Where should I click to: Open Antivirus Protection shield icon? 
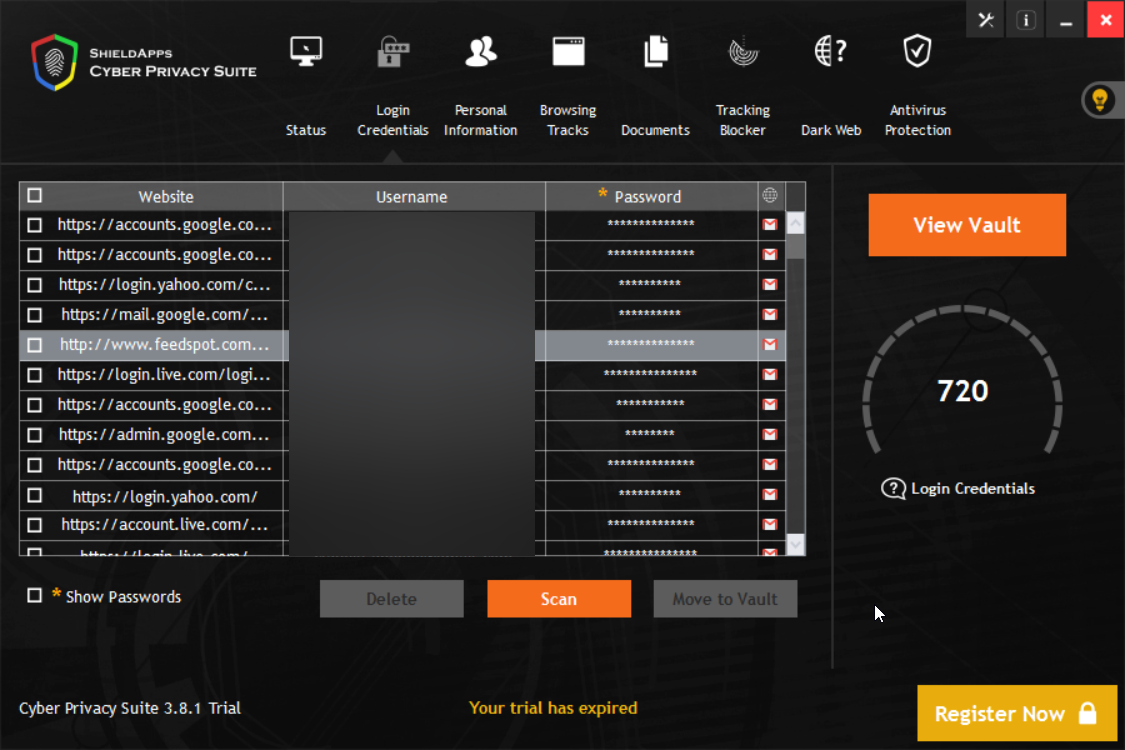click(x=918, y=52)
